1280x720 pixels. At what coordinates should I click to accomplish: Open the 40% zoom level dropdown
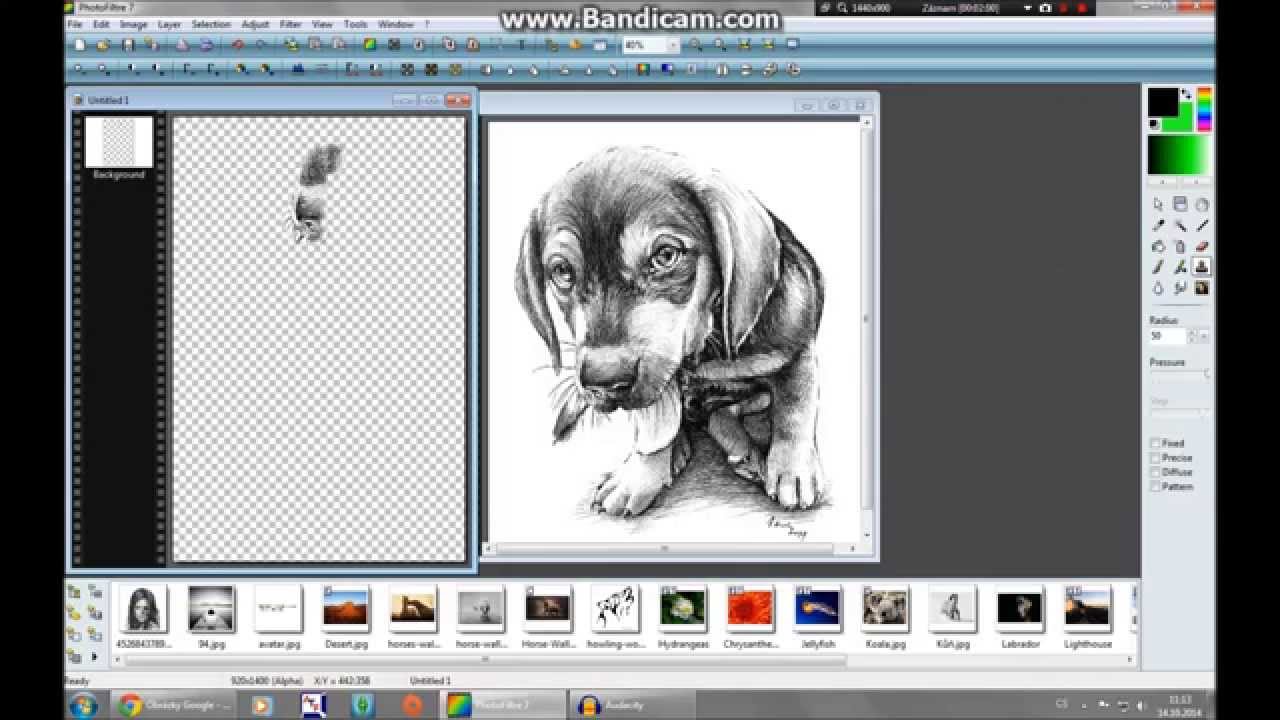(673, 45)
